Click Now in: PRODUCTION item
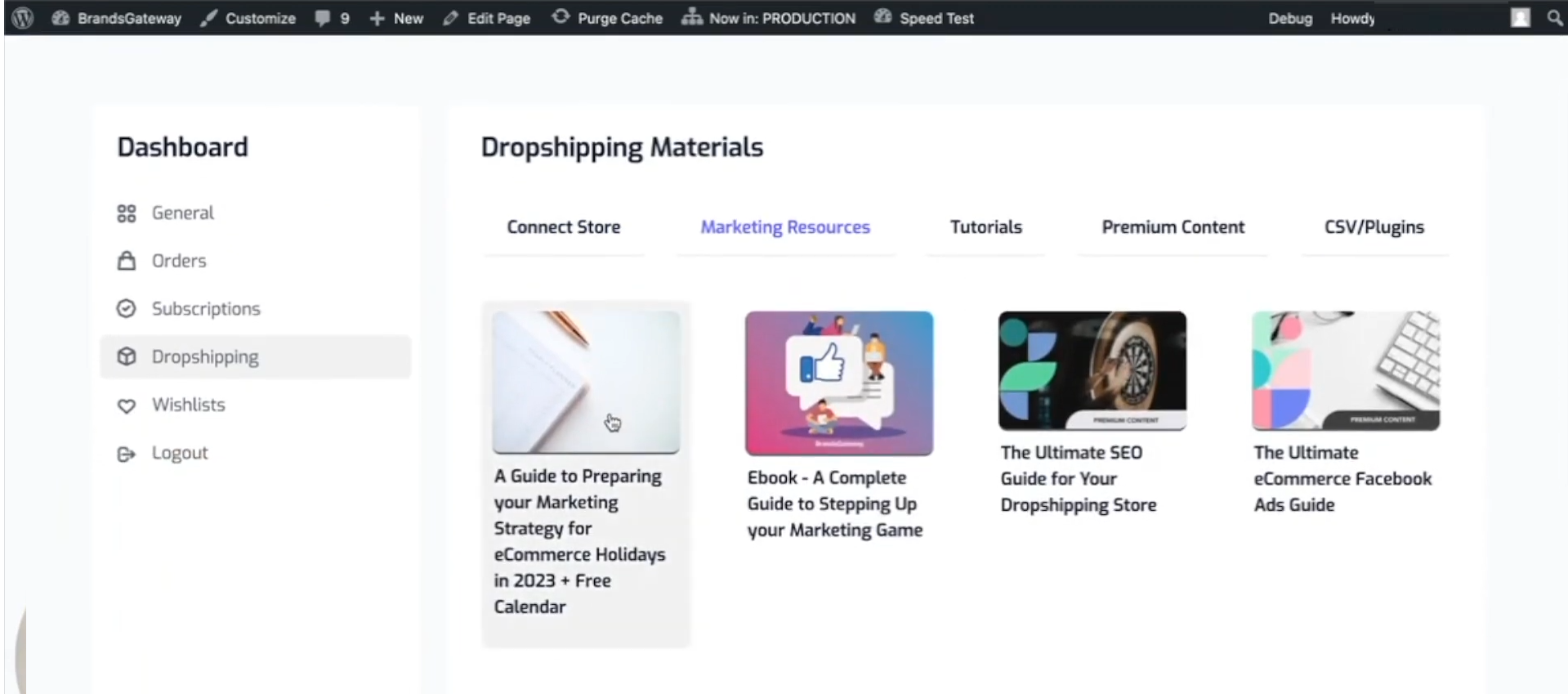The width and height of the screenshot is (1568, 694). [x=770, y=18]
